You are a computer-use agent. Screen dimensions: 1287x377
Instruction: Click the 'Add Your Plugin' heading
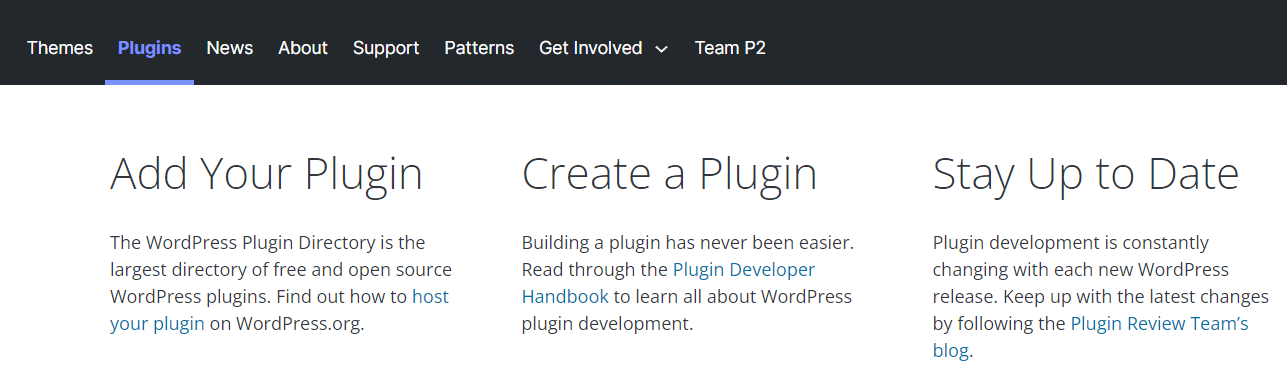click(266, 173)
